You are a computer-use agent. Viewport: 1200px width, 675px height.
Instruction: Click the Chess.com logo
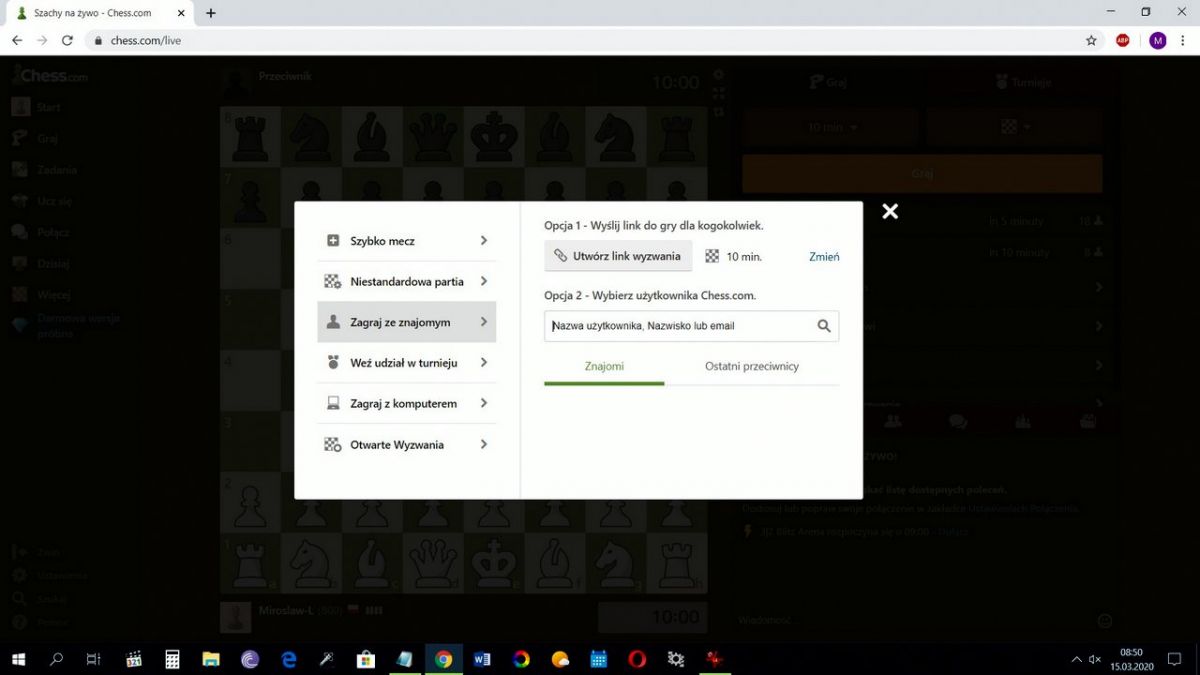pyautogui.click(x=50, y=75)
